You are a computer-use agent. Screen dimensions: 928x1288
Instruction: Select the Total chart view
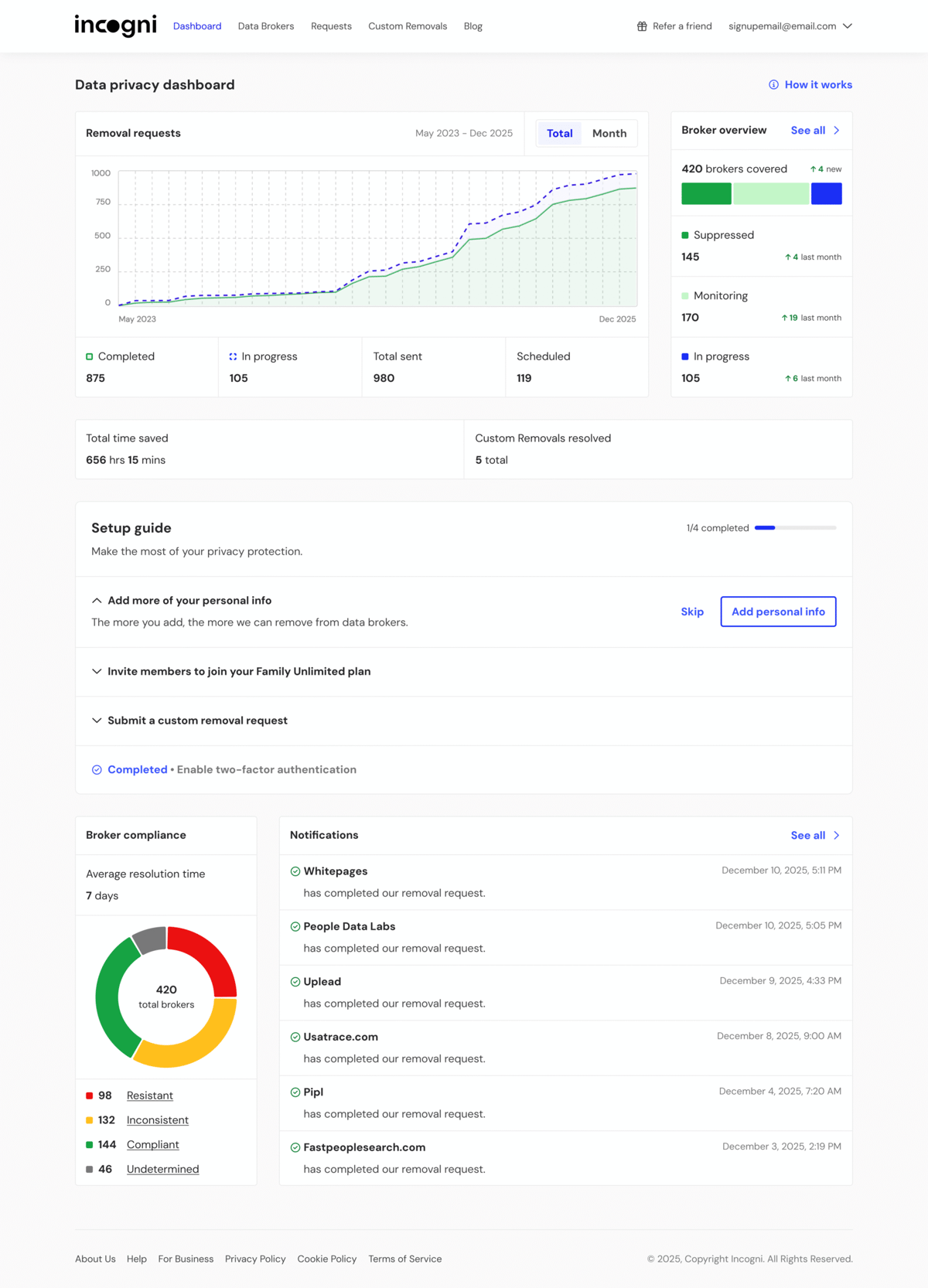559,134
